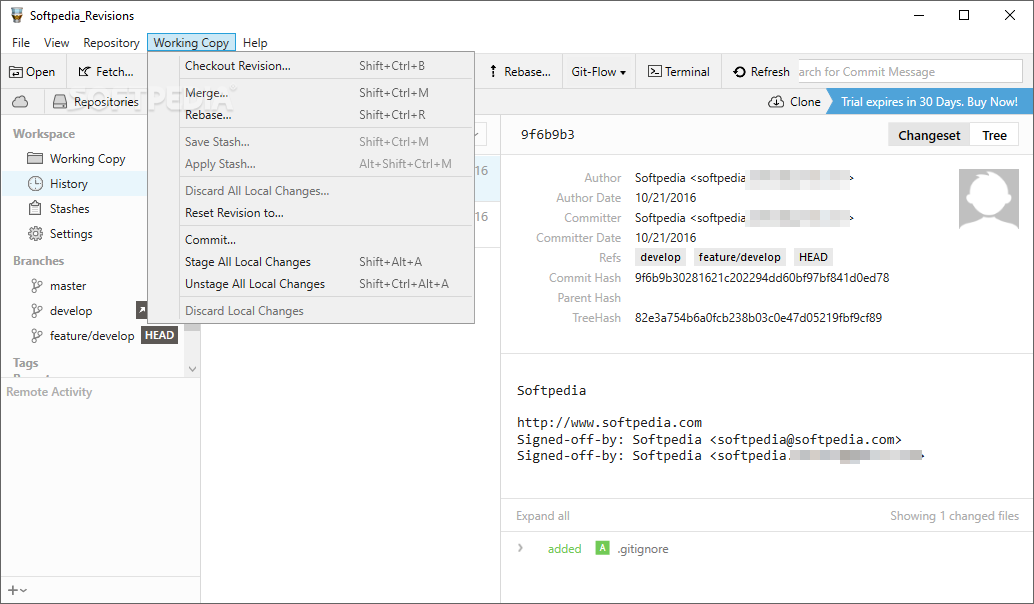Select the develop branch

pos(71,311)
